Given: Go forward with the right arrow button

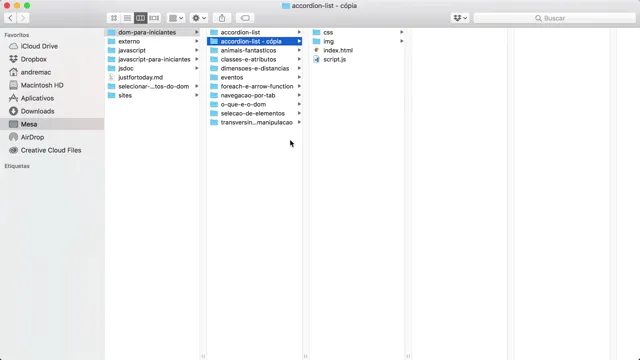Looking at the screenshot, I should coord(23,18).
